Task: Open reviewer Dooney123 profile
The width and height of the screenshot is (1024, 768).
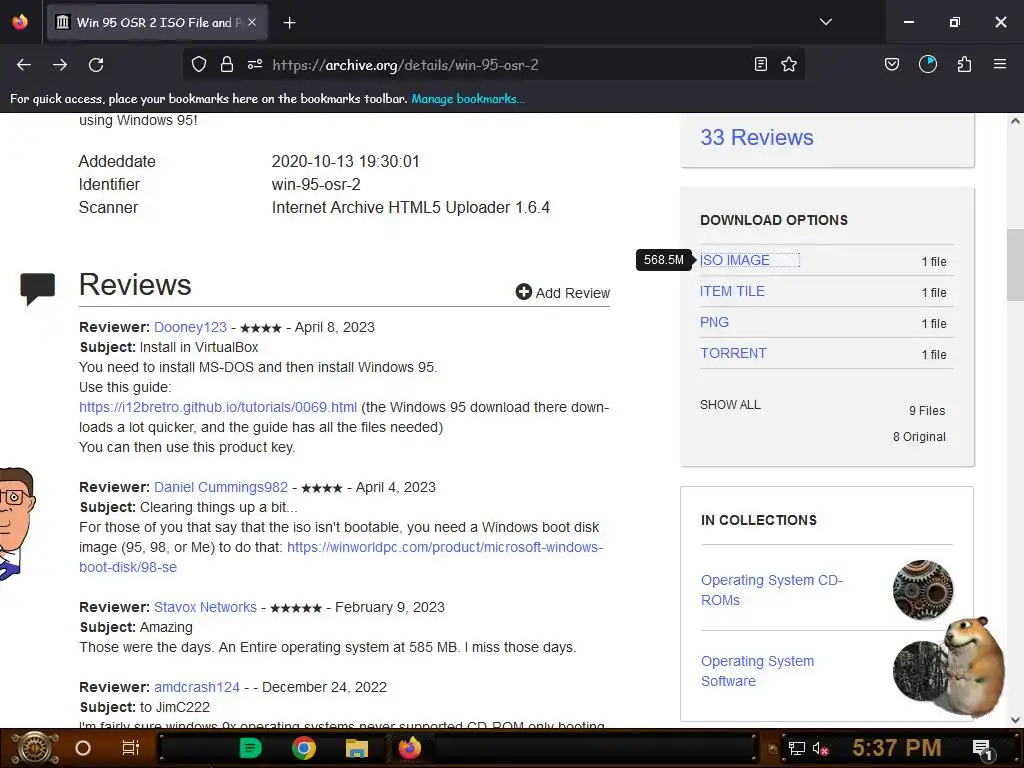Action: coord(191,327)
